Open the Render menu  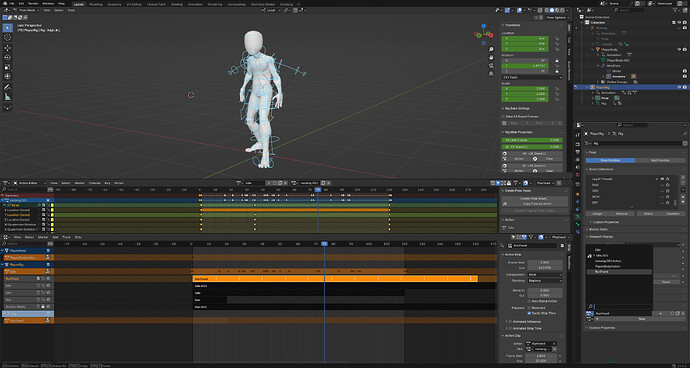pyautogui.click(x=33, y=4)
